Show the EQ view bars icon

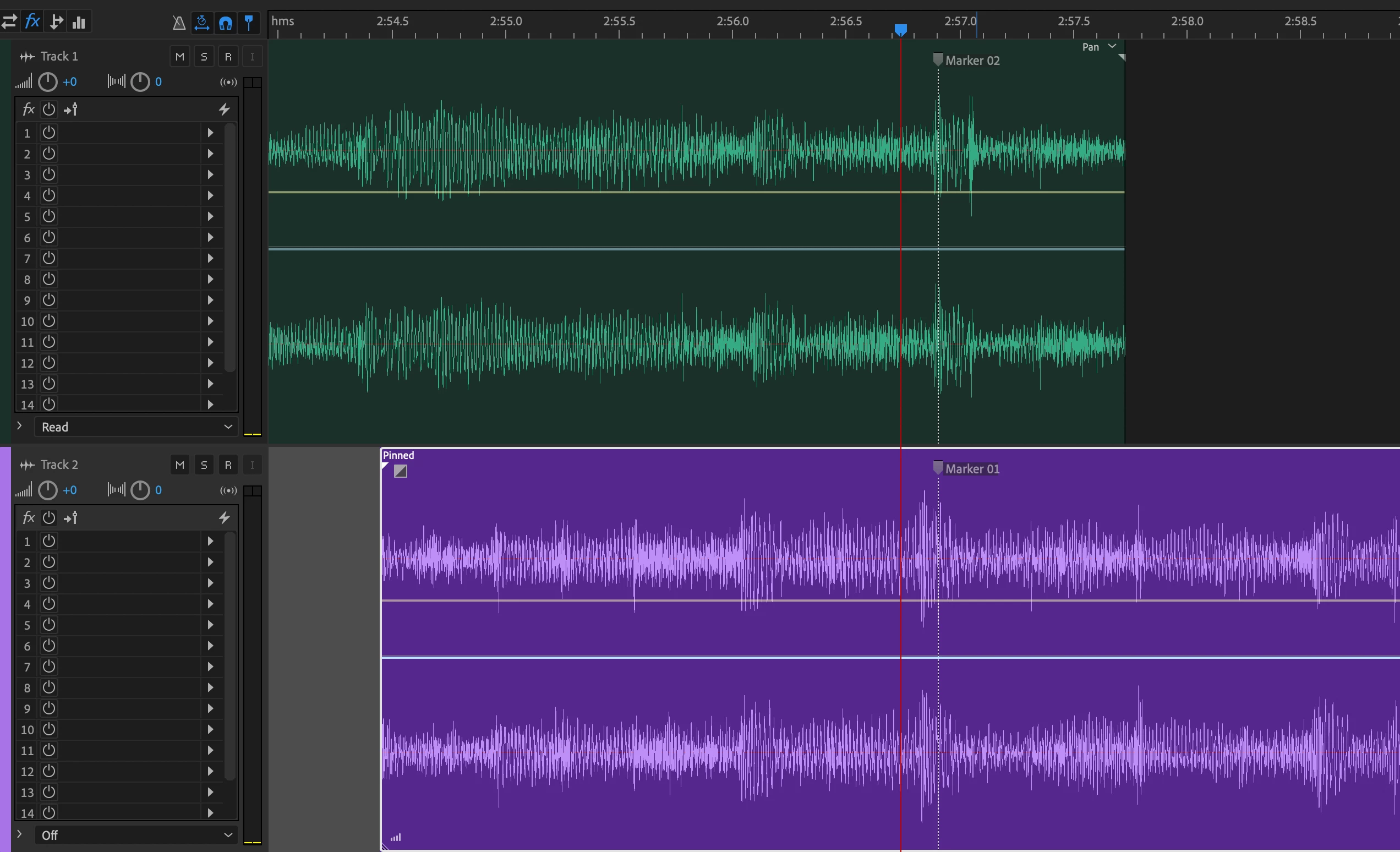point(79,22)
